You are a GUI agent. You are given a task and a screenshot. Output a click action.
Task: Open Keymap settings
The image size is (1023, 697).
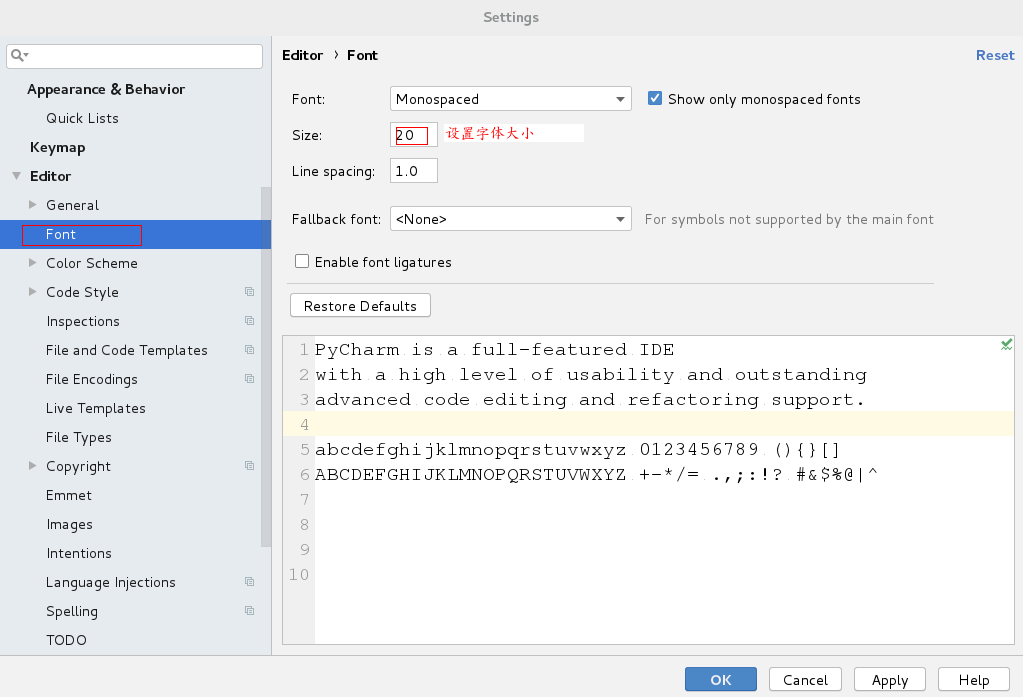point(57,147)
